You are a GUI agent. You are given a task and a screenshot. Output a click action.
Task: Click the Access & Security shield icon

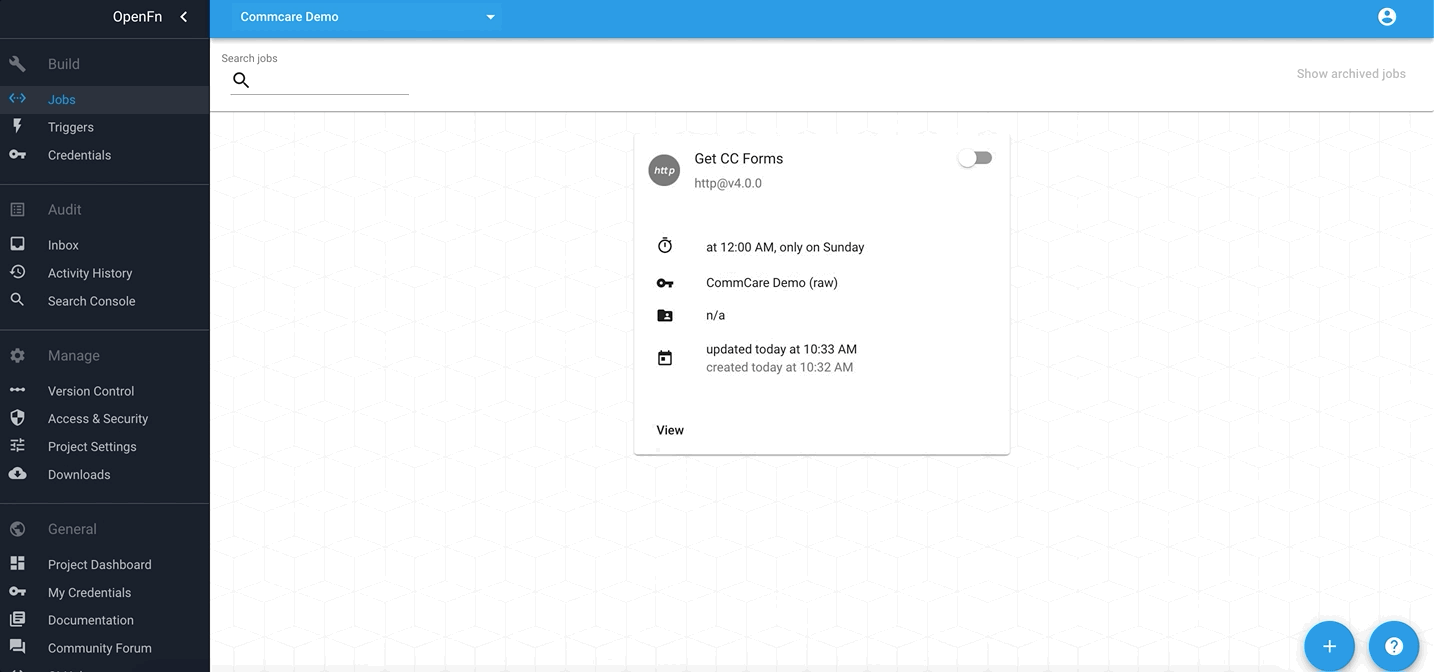tap(17, 418)
